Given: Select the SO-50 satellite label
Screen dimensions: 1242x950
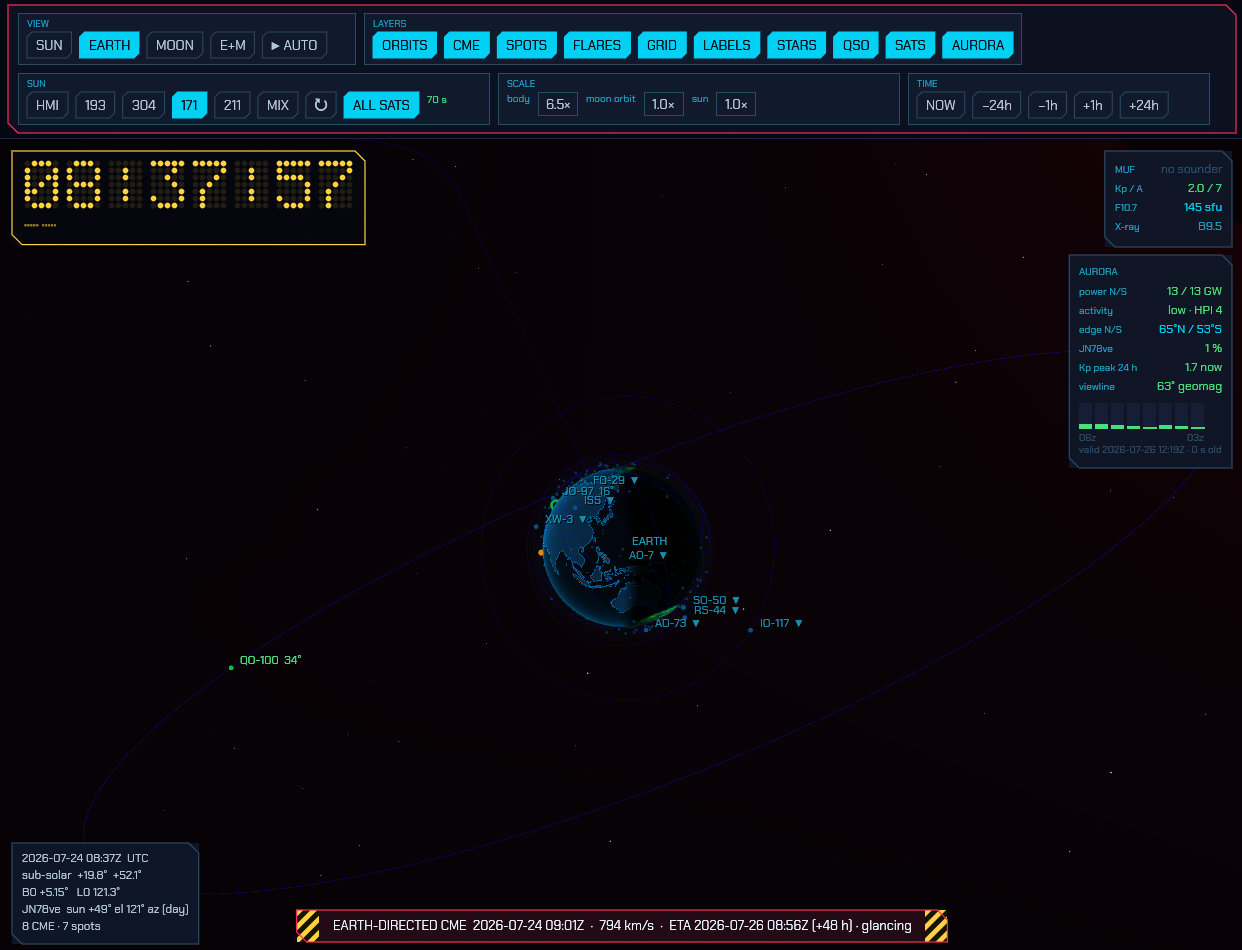Looking at the screenshot, I should [716, 600].
